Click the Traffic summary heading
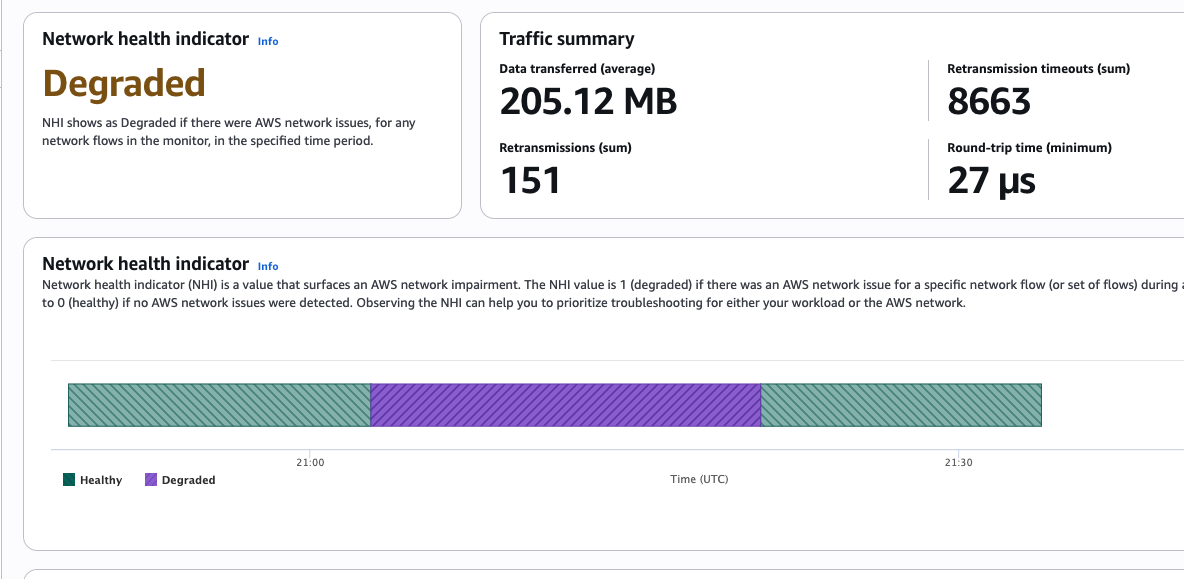The height and width of the screenshot is (579, 1184). pyautogui.click(x=566, y=39)
